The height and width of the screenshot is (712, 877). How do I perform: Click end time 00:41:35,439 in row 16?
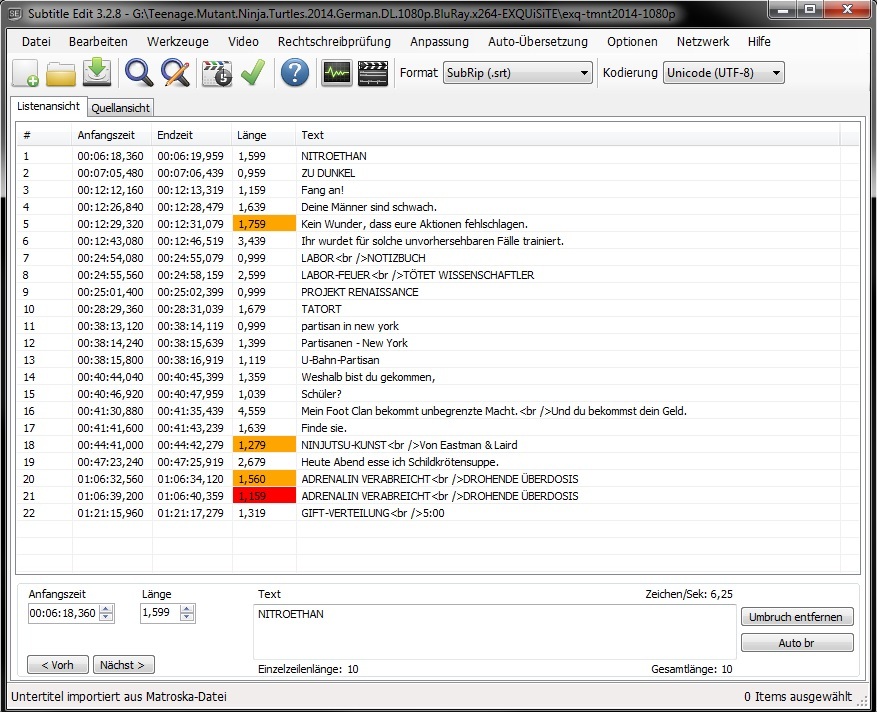point(190,411)
